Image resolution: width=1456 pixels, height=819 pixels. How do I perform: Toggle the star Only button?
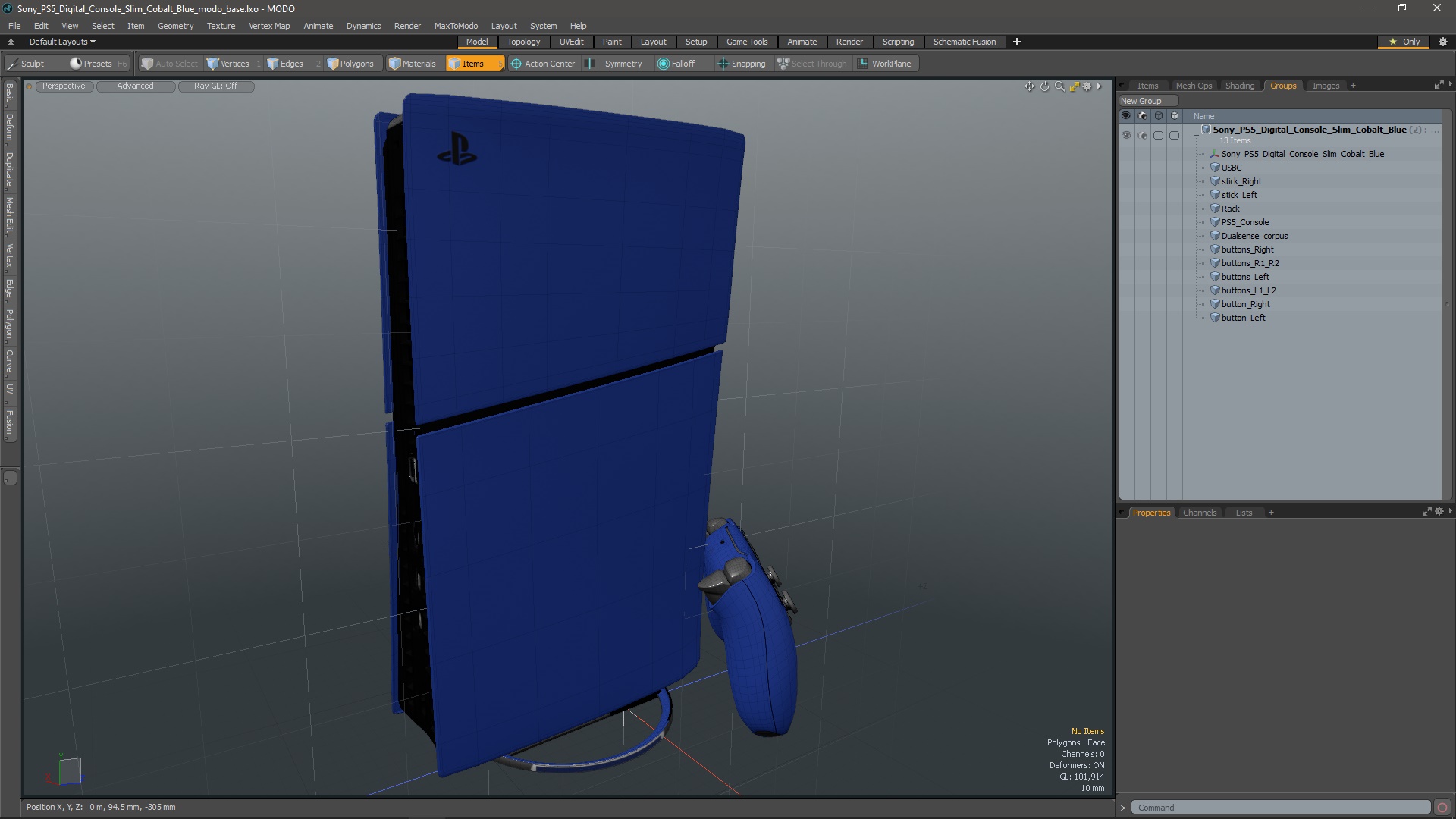(x=1404, y=42)
